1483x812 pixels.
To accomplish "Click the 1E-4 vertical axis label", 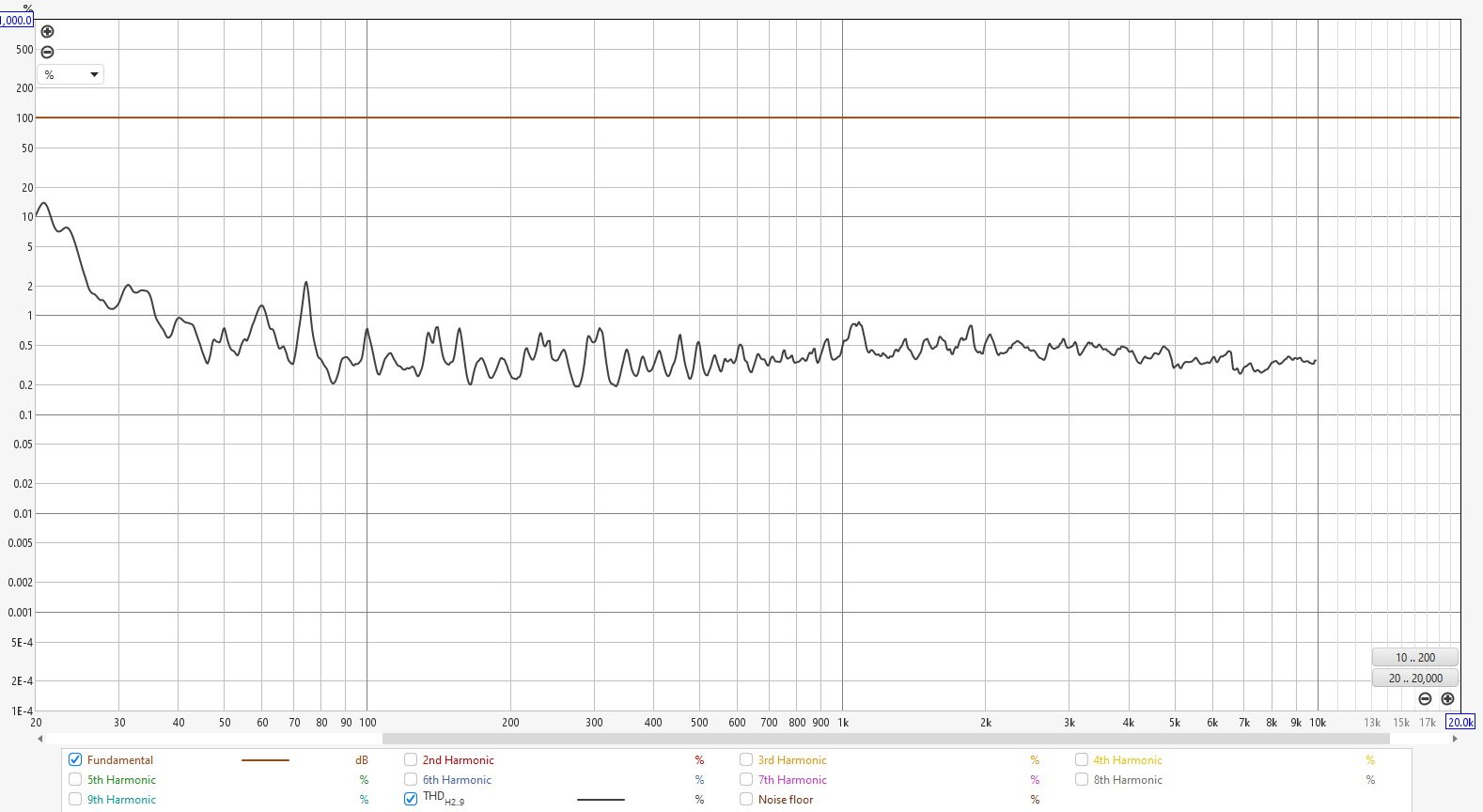I will click(x=22, y=711).
